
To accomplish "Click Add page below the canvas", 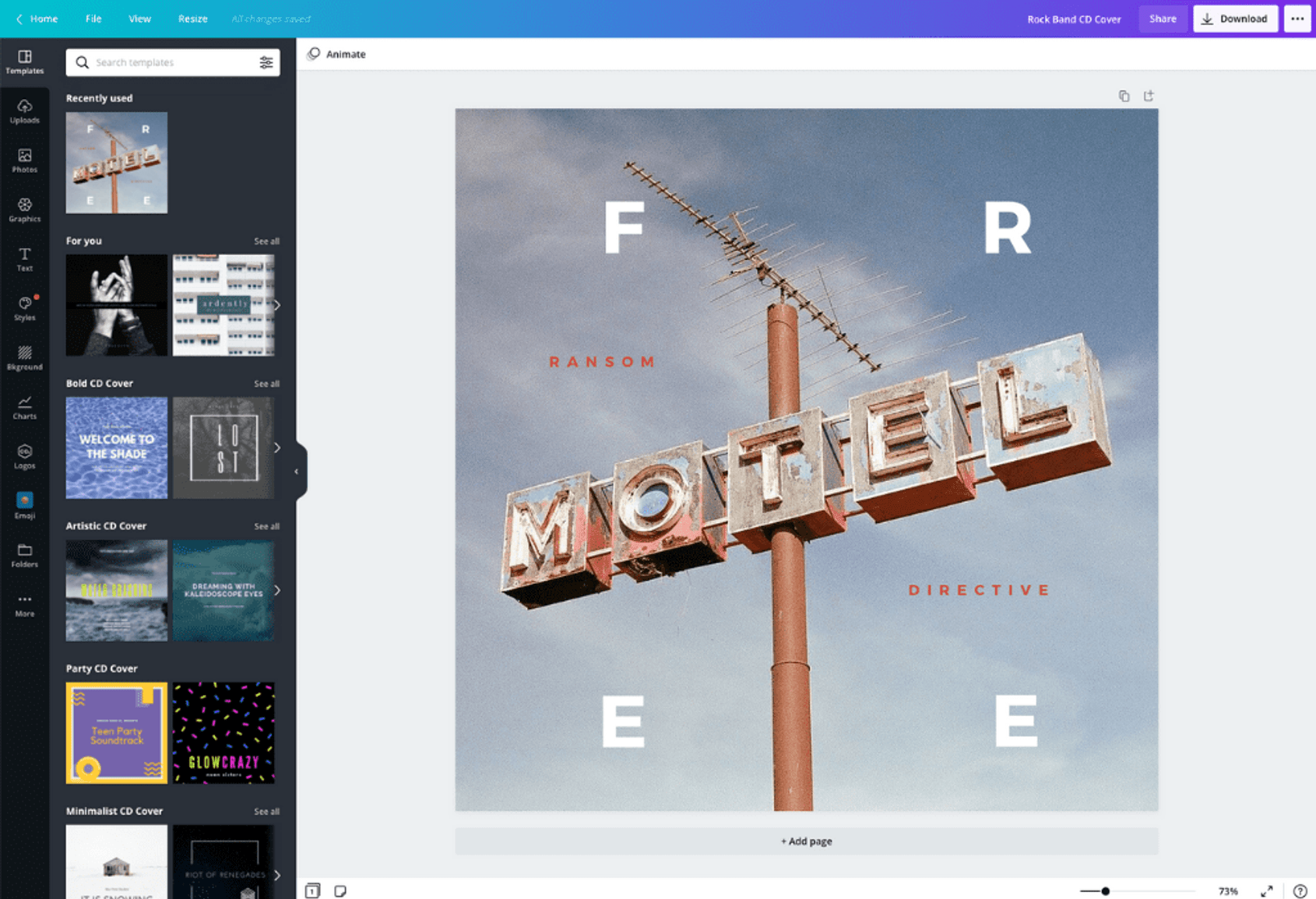I will tap(806, 841).
